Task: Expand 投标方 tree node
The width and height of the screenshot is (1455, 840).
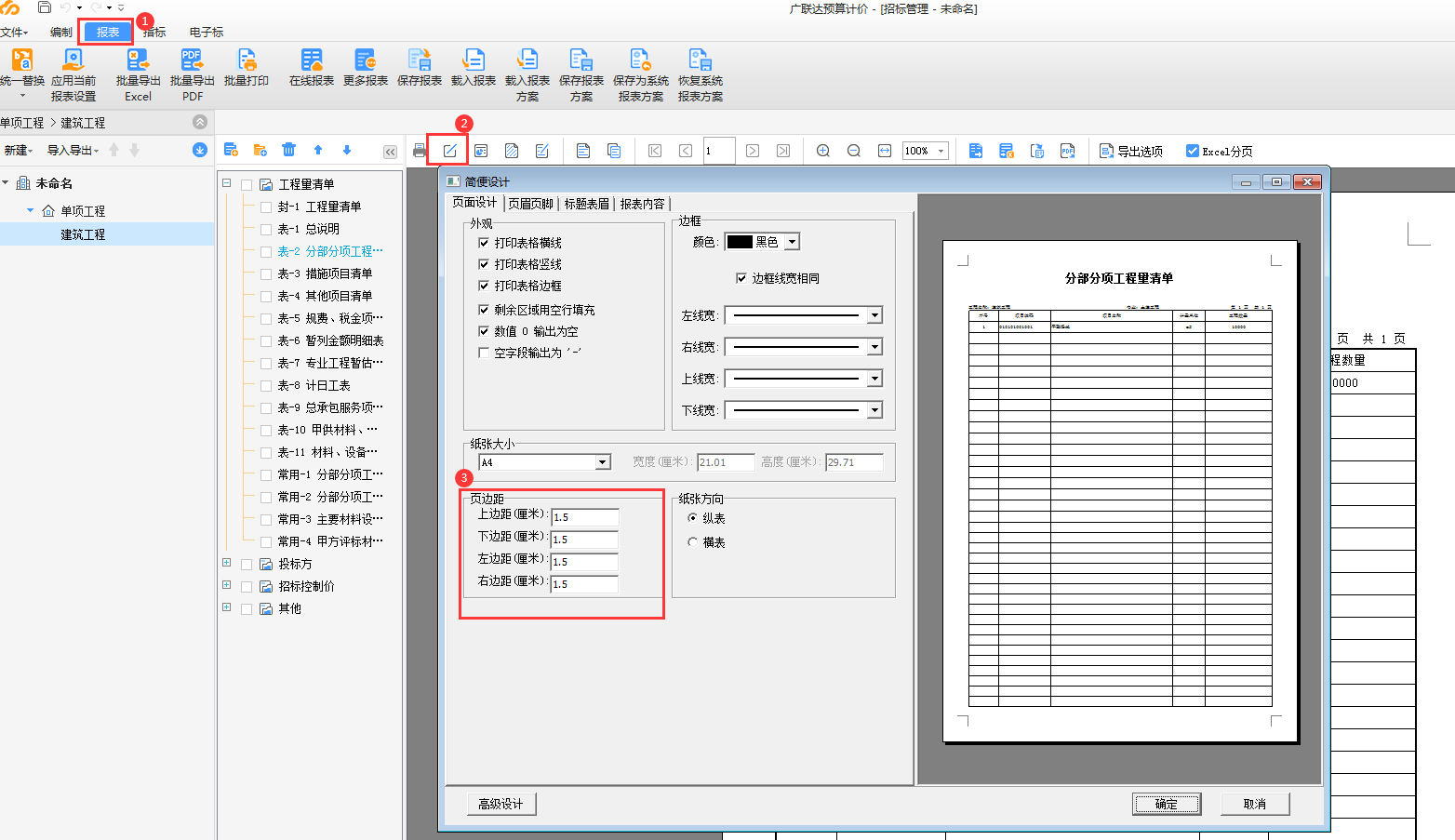Action: coord(226,563)
